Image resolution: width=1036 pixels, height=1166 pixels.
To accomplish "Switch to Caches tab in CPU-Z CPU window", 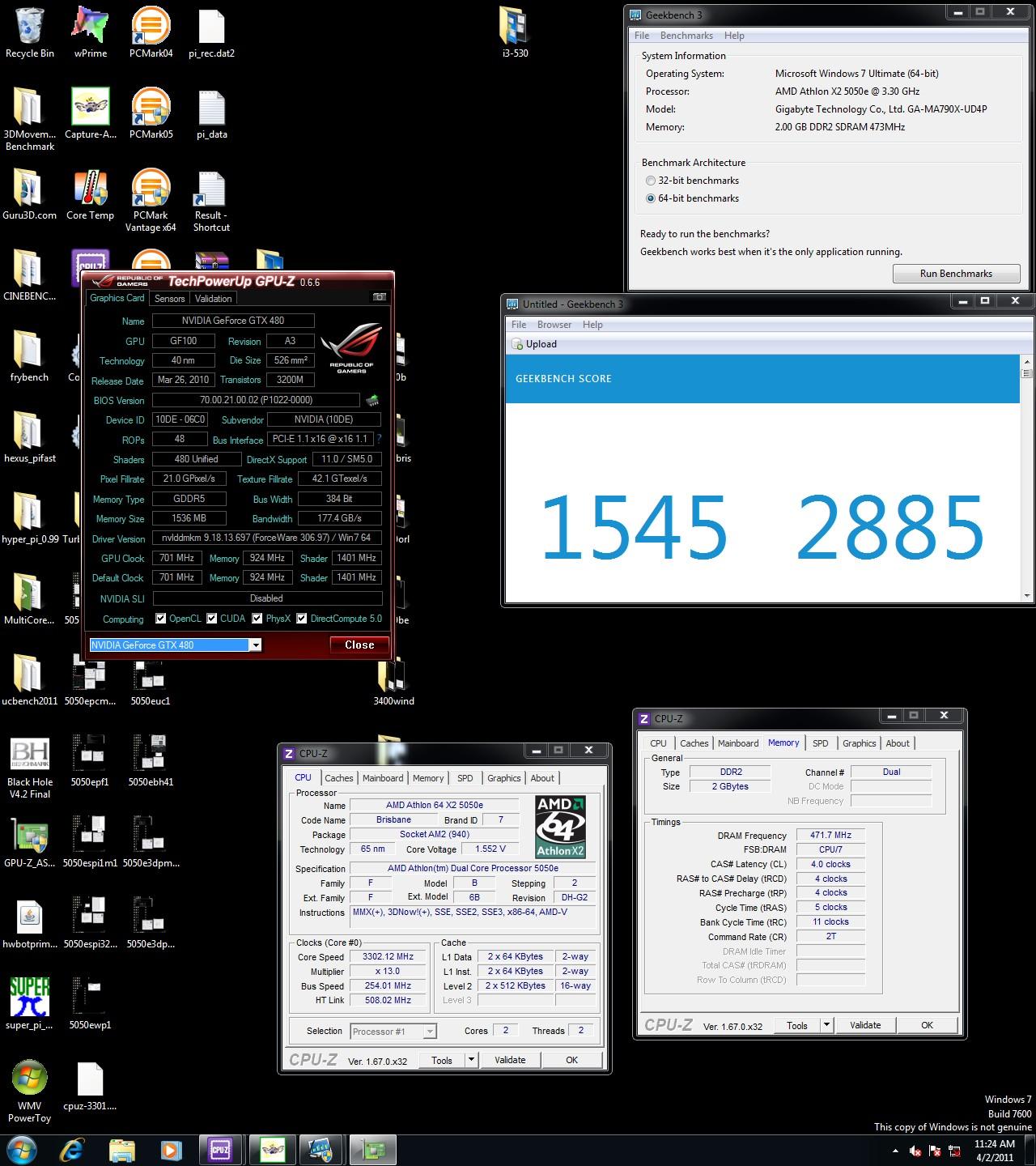I will tap(339, 778).
